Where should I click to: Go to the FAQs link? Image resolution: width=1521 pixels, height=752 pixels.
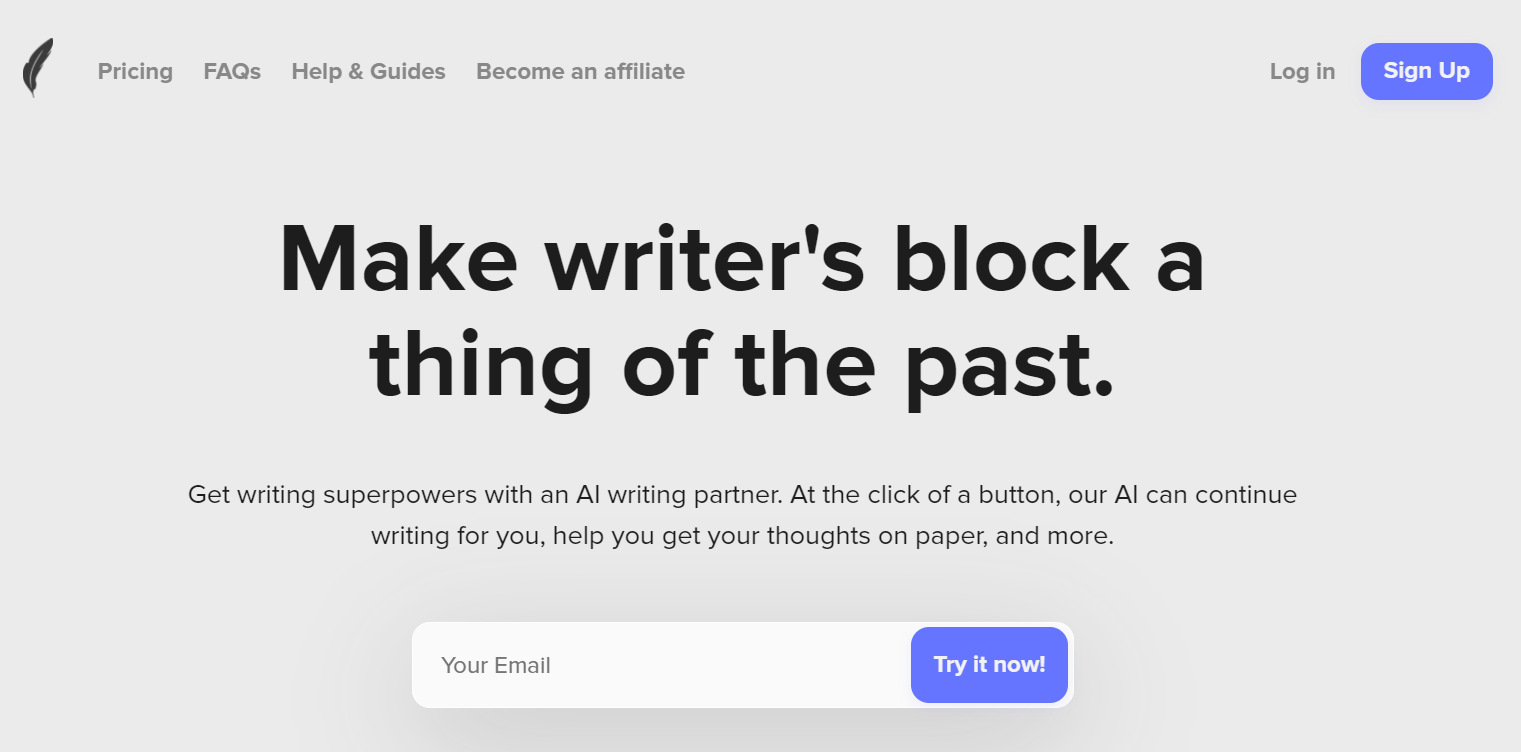[232, 71]
